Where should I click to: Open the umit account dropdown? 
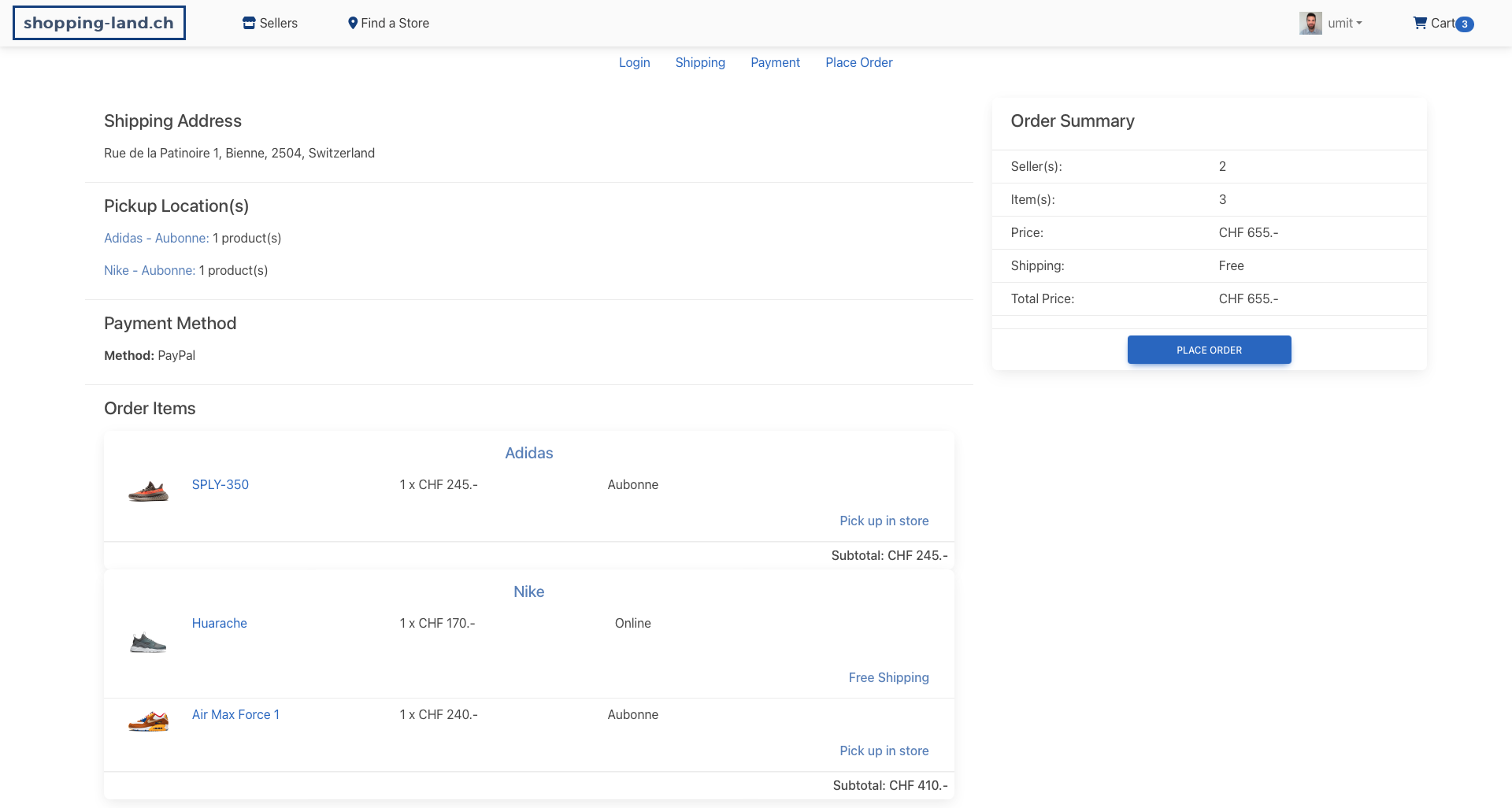[1345, 23]
